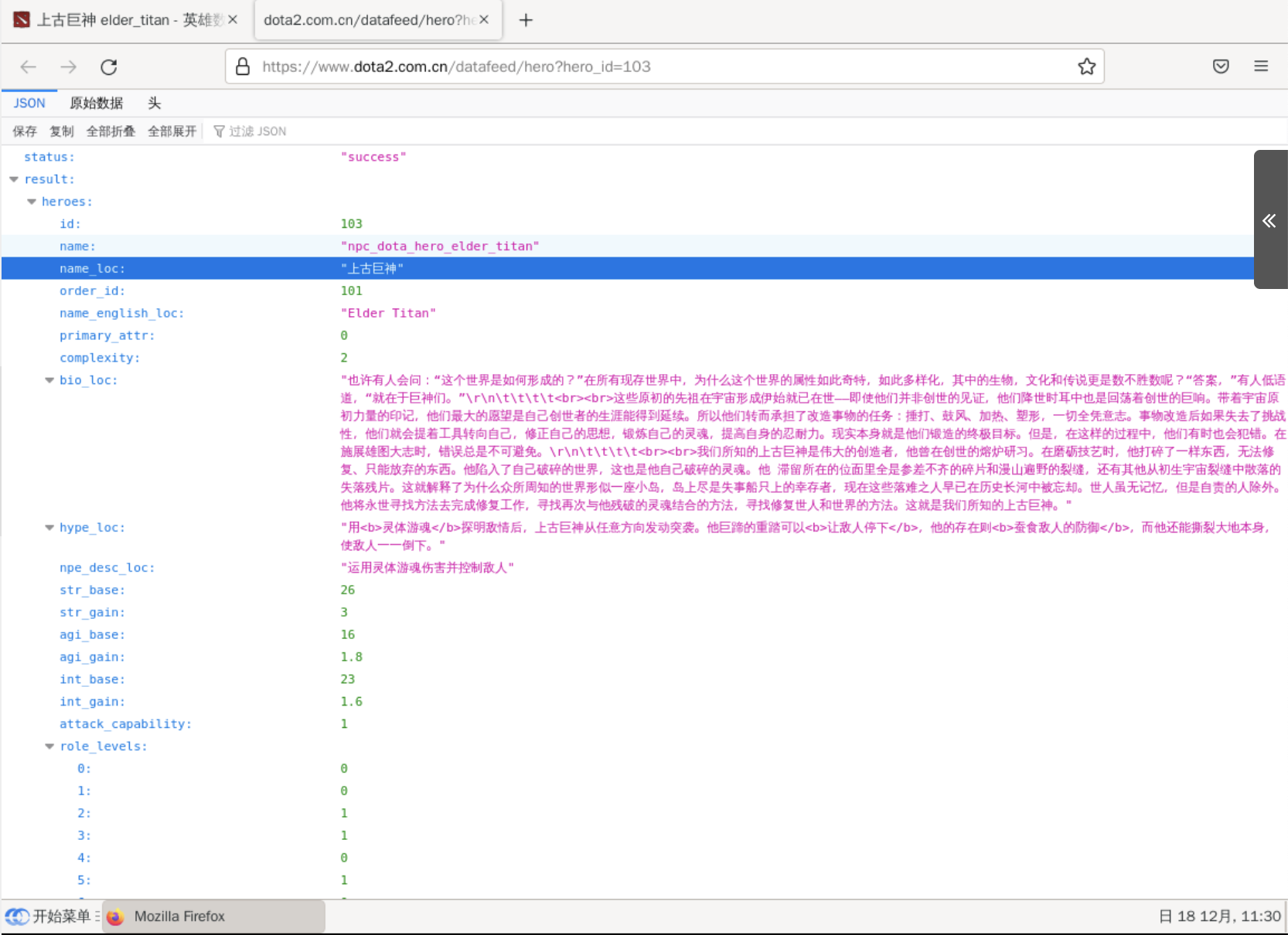Expand the side panel with double chevron
1288x935 pixels.
click(1269, 220)
